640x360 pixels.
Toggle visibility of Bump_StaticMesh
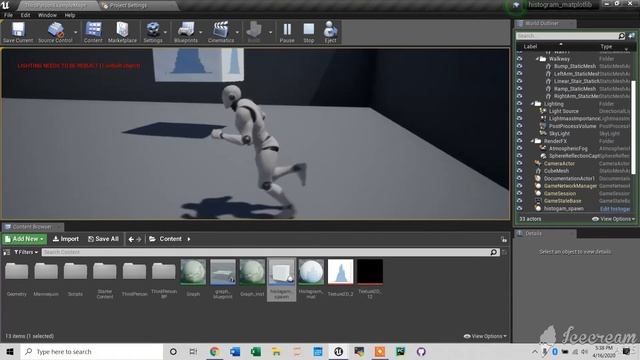click(x=520, y=66)
